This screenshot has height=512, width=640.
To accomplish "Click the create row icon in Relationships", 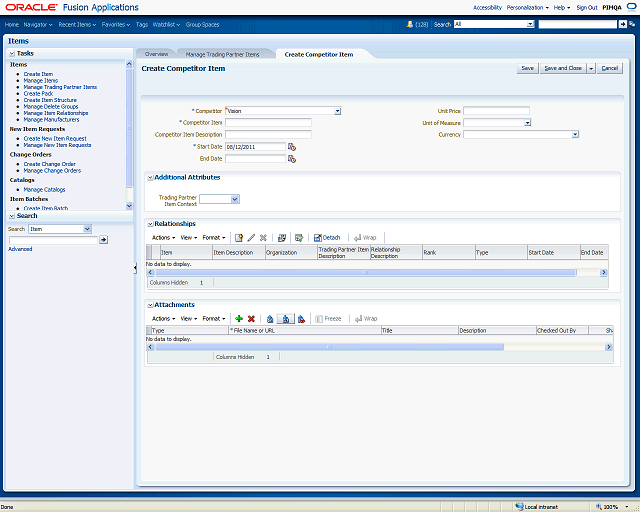I will (238, 237).
